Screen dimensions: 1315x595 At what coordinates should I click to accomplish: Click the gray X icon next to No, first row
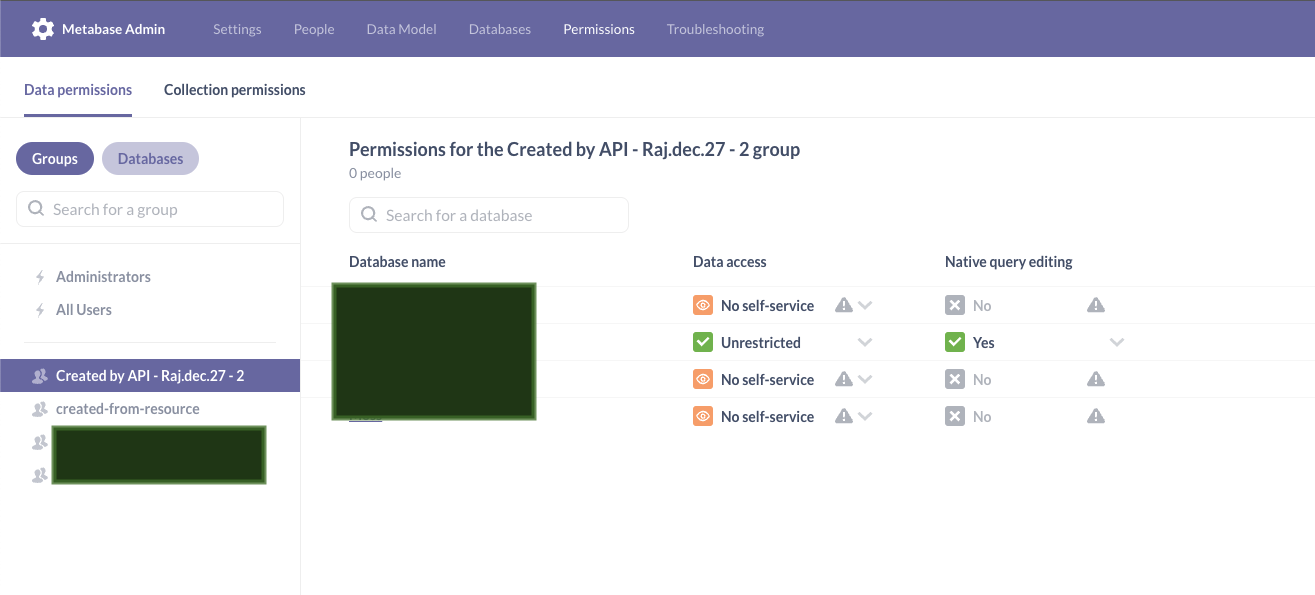[955, 305]
